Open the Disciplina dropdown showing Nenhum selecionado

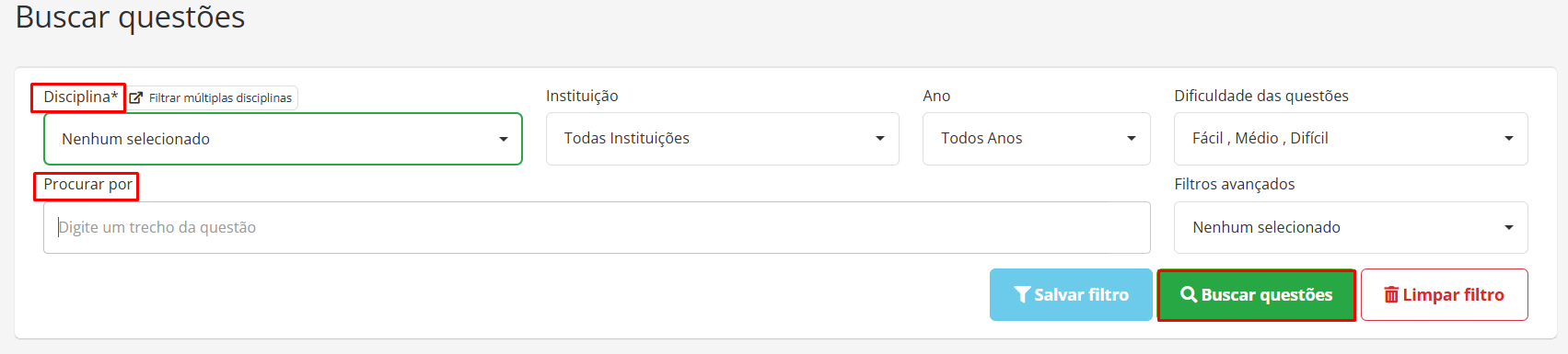coord(283,139)
